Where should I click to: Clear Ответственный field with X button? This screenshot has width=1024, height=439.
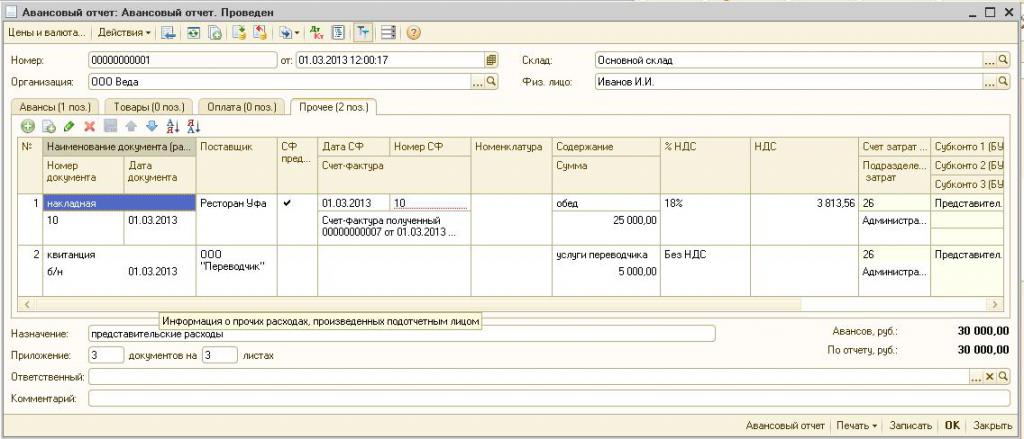click(990, 377)
